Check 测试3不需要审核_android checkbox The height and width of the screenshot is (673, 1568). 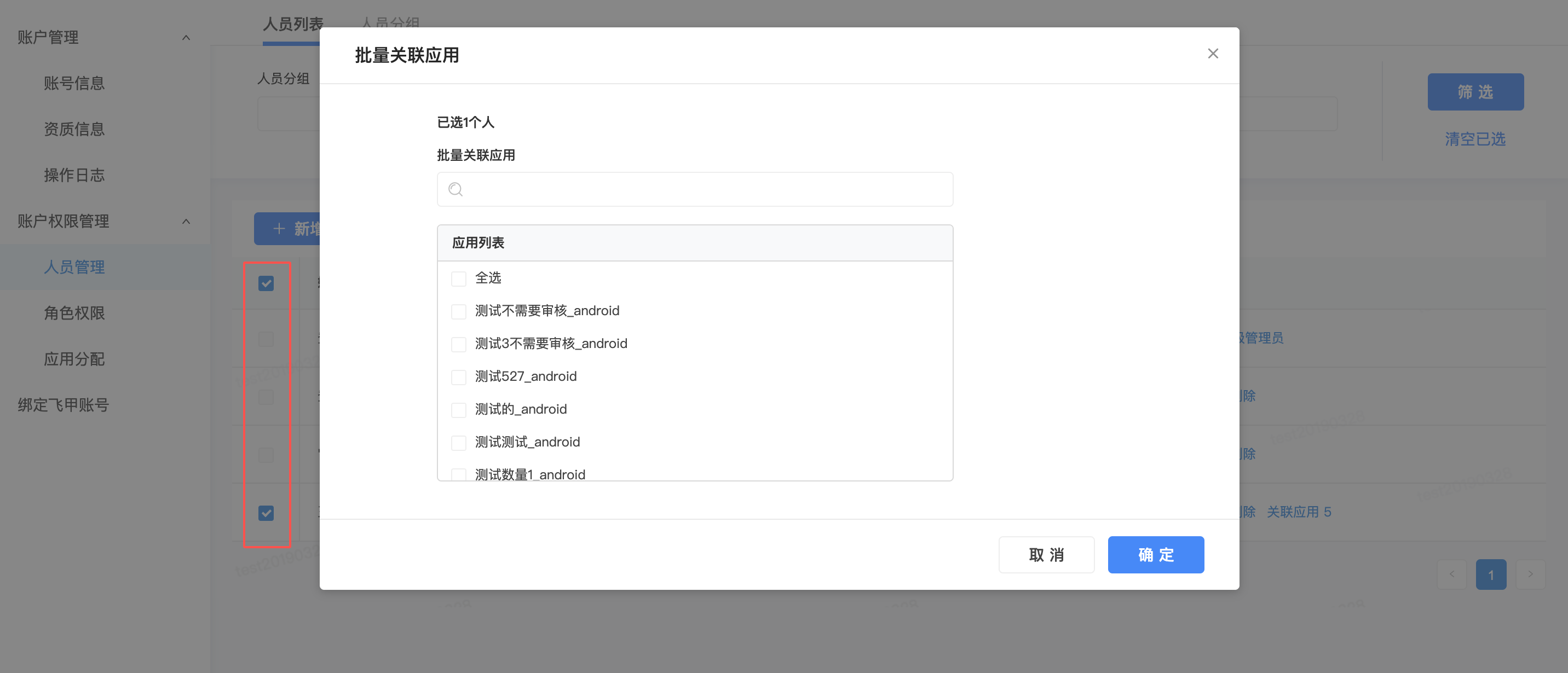click(458, 344)
